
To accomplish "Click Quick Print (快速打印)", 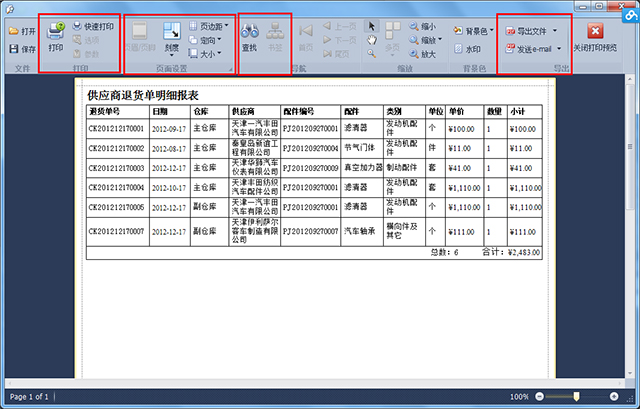I will coord(92,27).
